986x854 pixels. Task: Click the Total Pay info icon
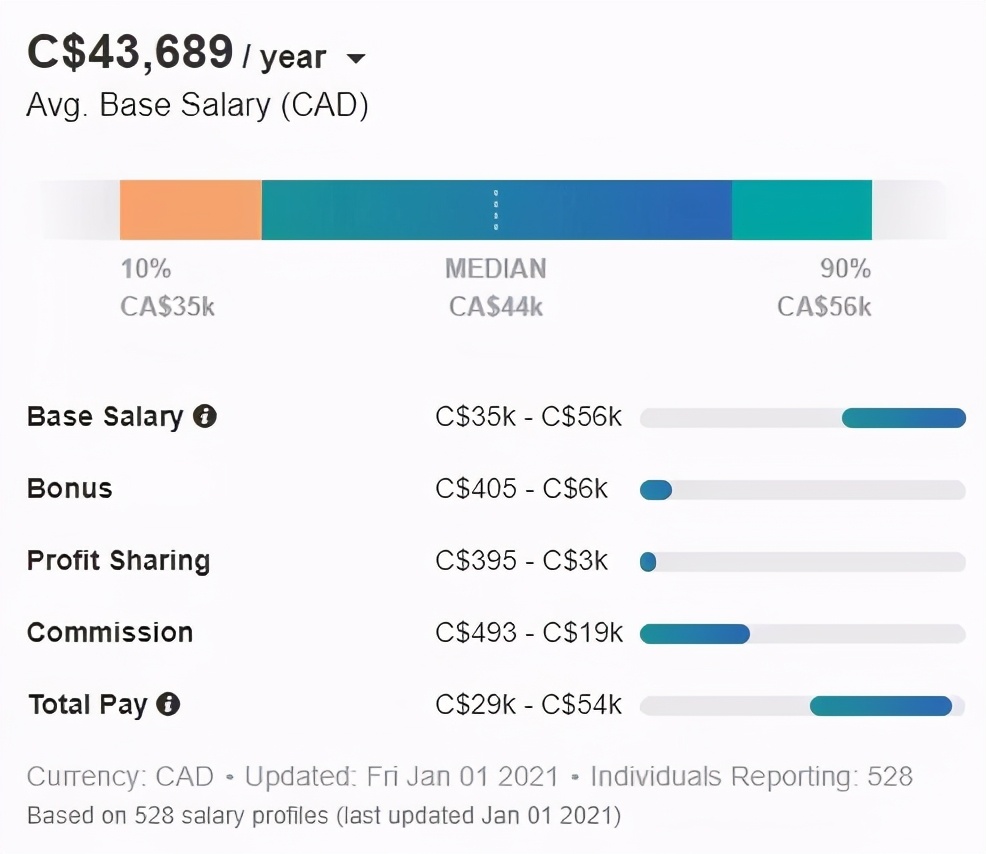168,704
